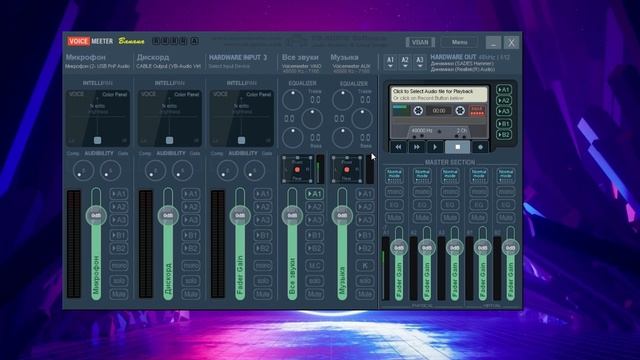The height and width of the screenshot is (360, 640).
Task: Click the Comp knob on Микрофон strip
Action: (x=83, y=170)
